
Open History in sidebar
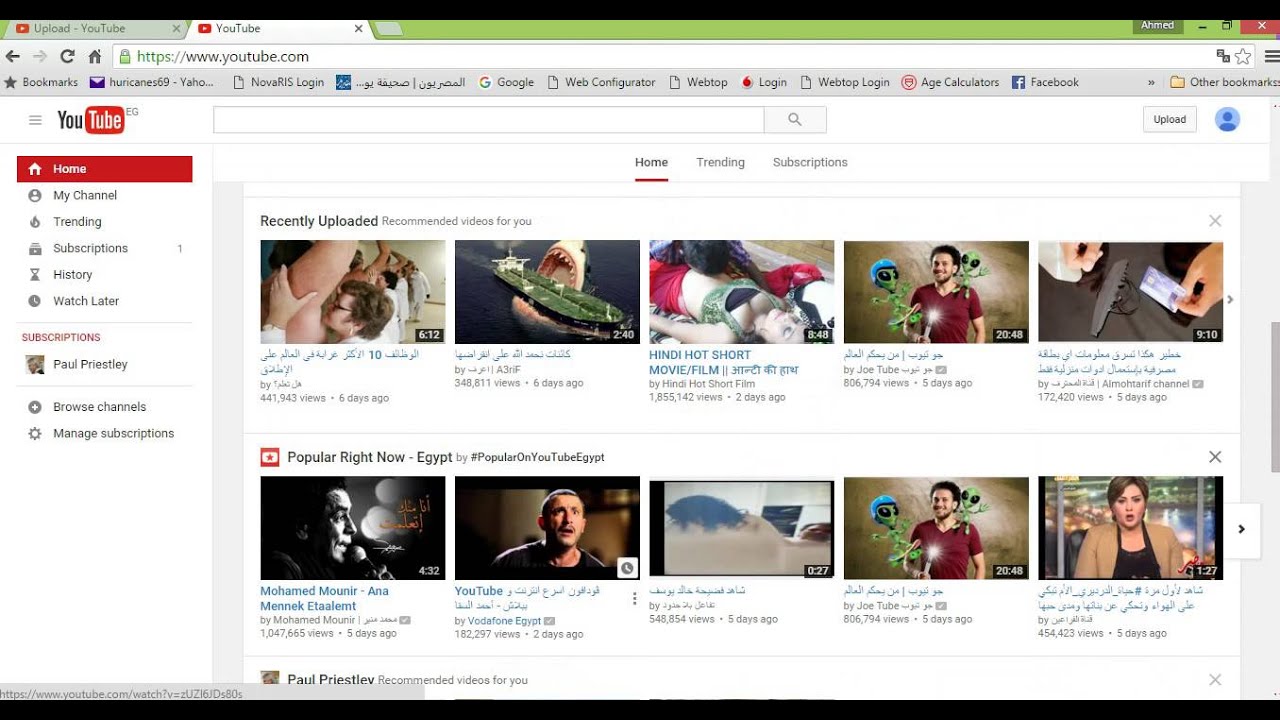coord(73,275)
